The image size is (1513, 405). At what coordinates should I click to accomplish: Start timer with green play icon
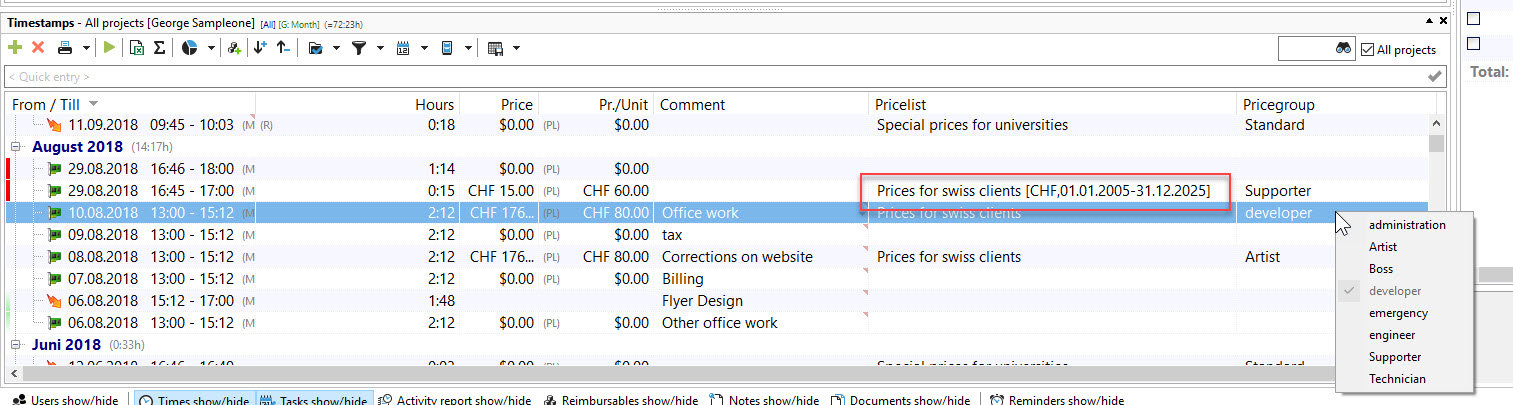[x=109, y=48]
